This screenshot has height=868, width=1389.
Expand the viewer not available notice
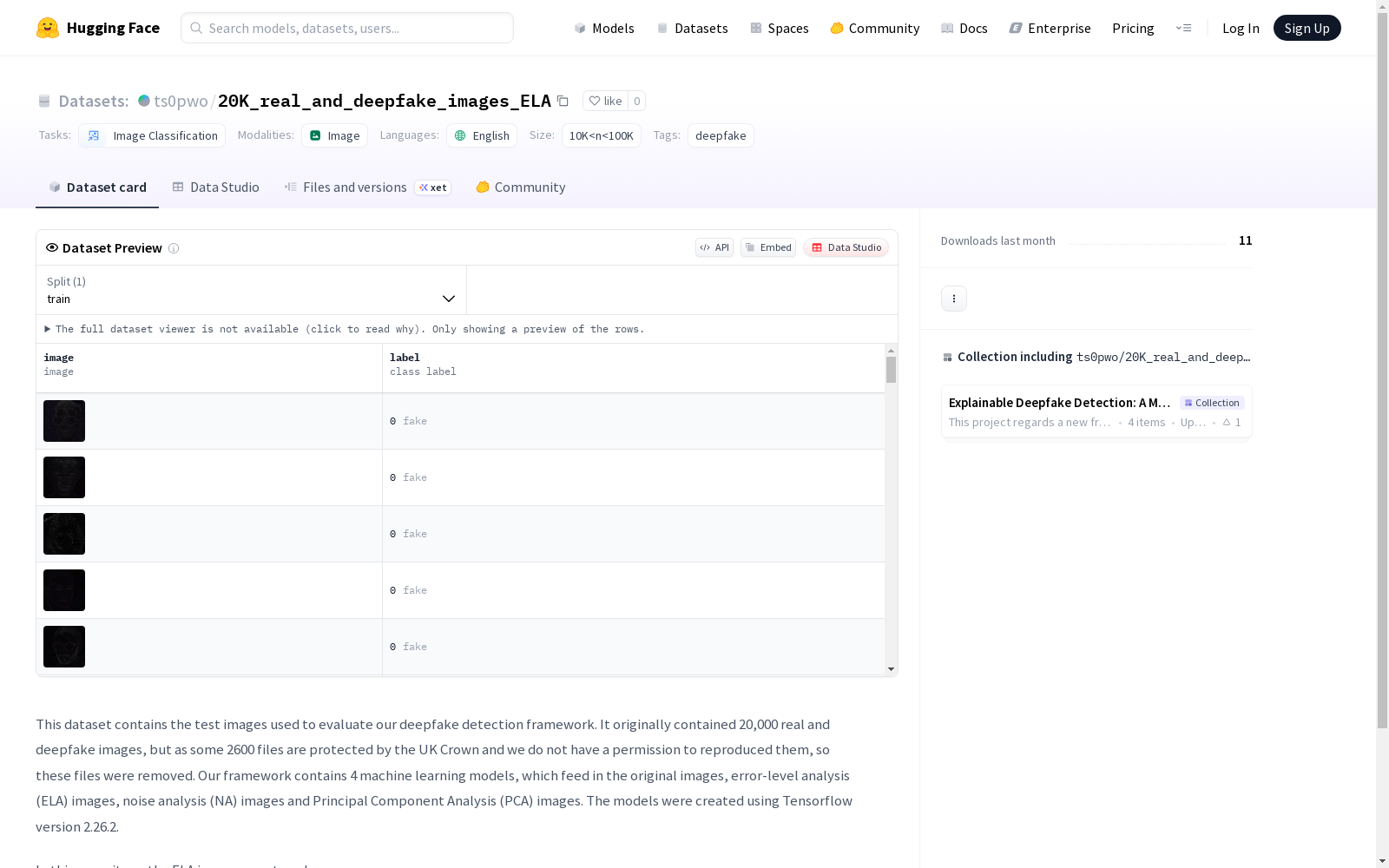(x=345, y=329)
